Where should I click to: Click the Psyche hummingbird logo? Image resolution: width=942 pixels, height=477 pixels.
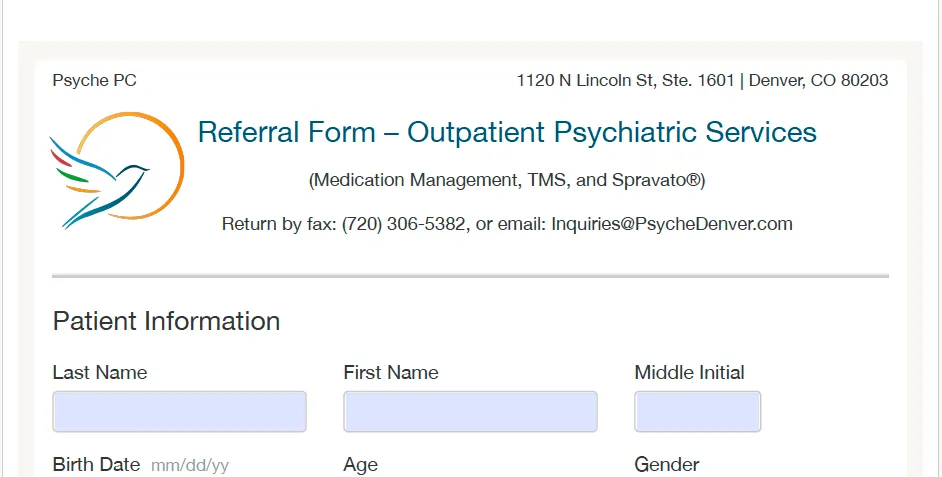coord(115,168)
